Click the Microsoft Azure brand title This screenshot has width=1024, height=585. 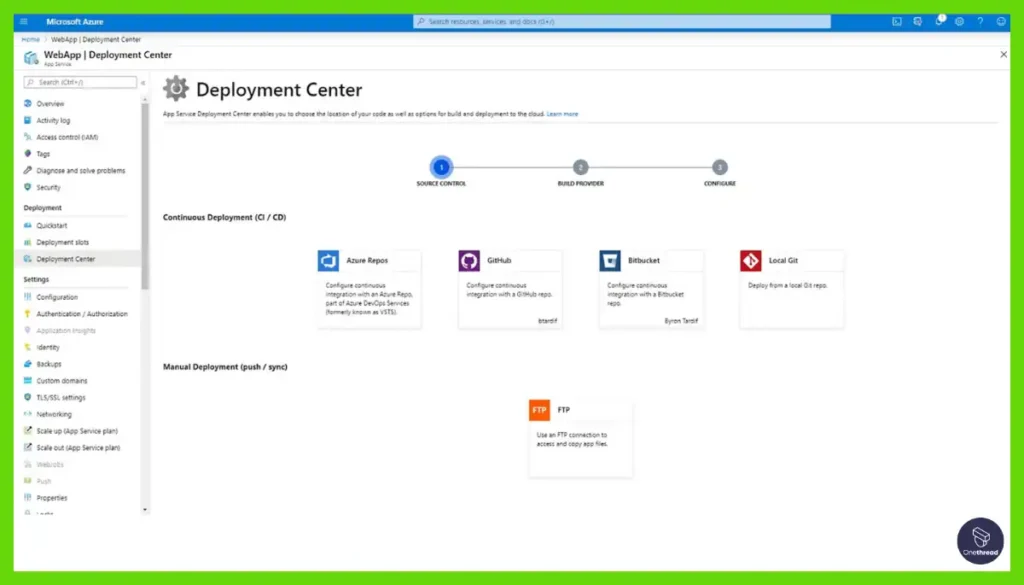click(74, 22)
